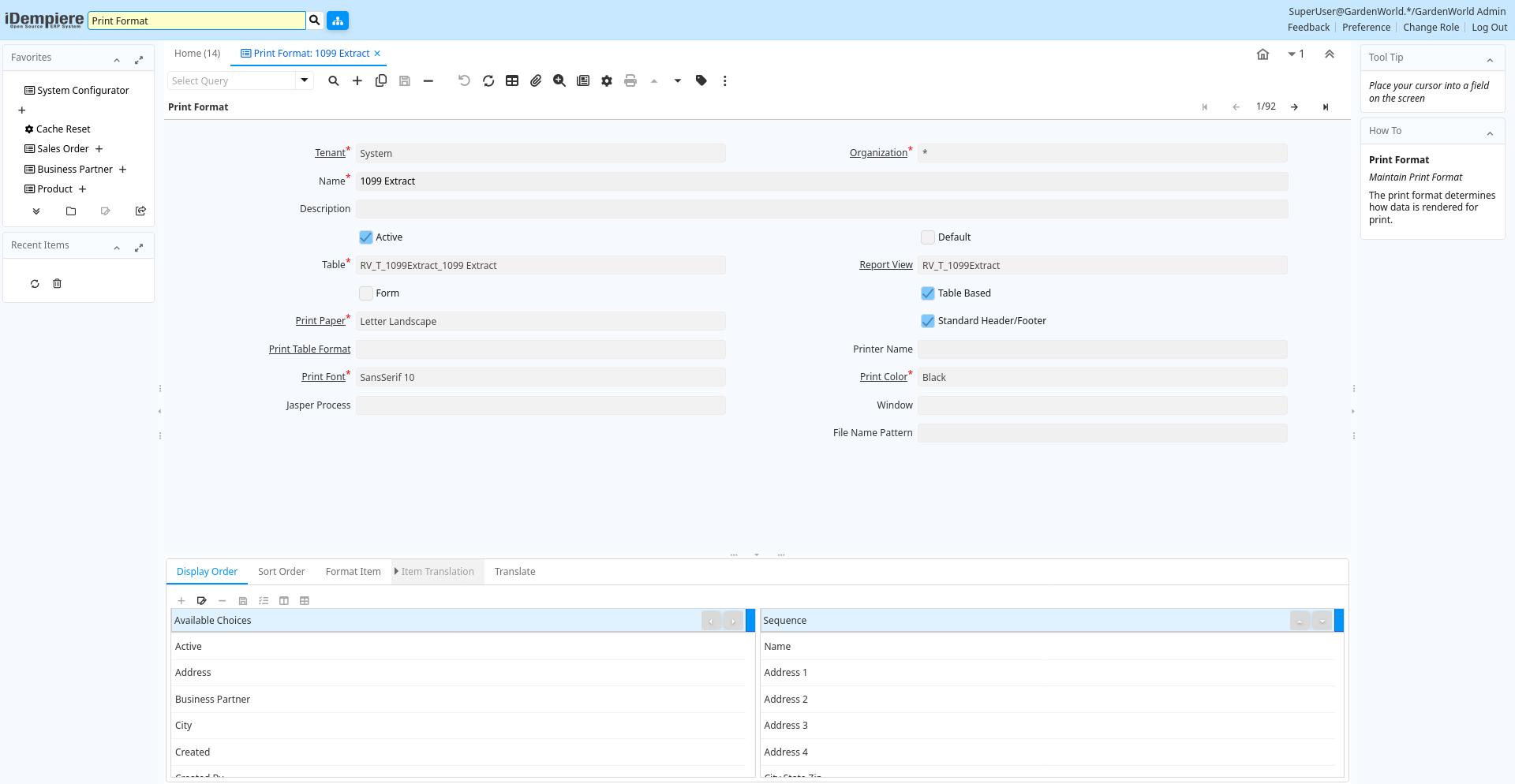This screenshot has width=1515, height=784.
Task: Go to the next record arrow
Action: (x=1294, y=107)
